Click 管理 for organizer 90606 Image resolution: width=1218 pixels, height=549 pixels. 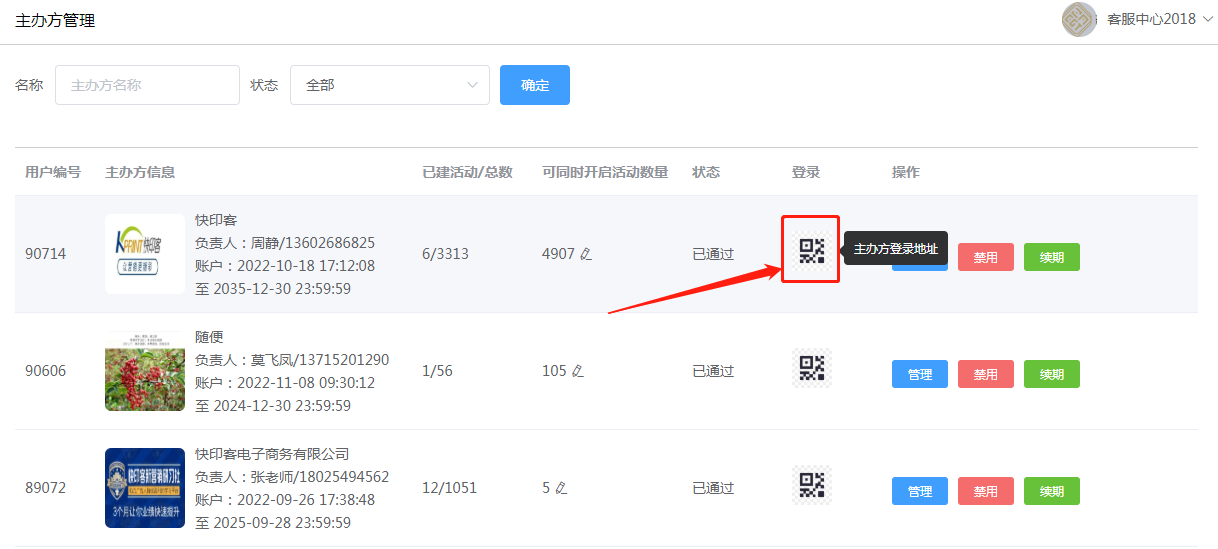click(920, 374)
